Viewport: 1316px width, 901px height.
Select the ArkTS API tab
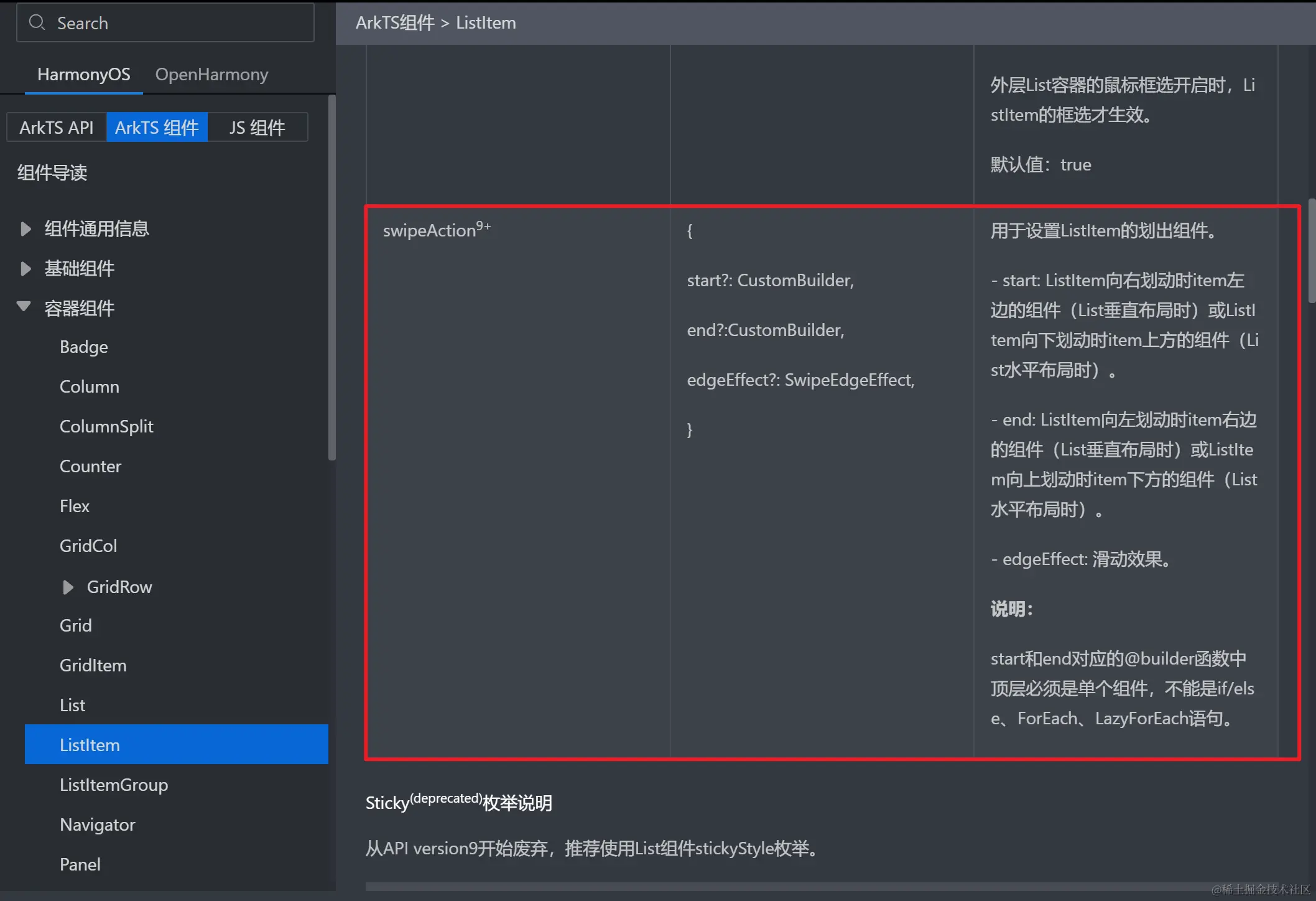57,128
